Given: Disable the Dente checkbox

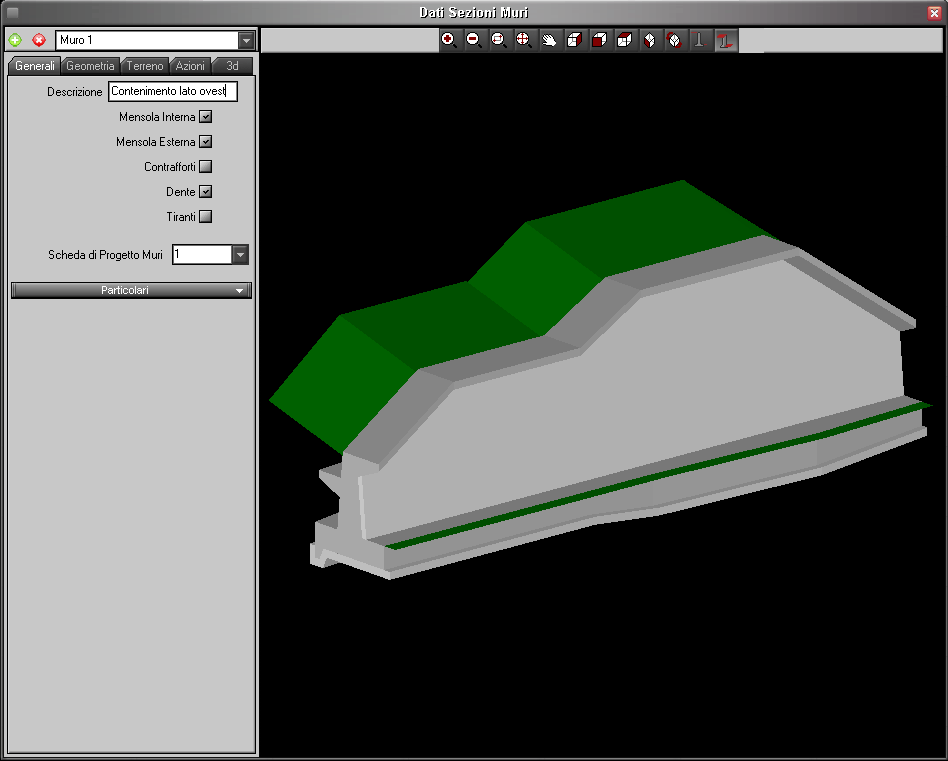Looking at the screenshot, I should [x=206, y=192].
